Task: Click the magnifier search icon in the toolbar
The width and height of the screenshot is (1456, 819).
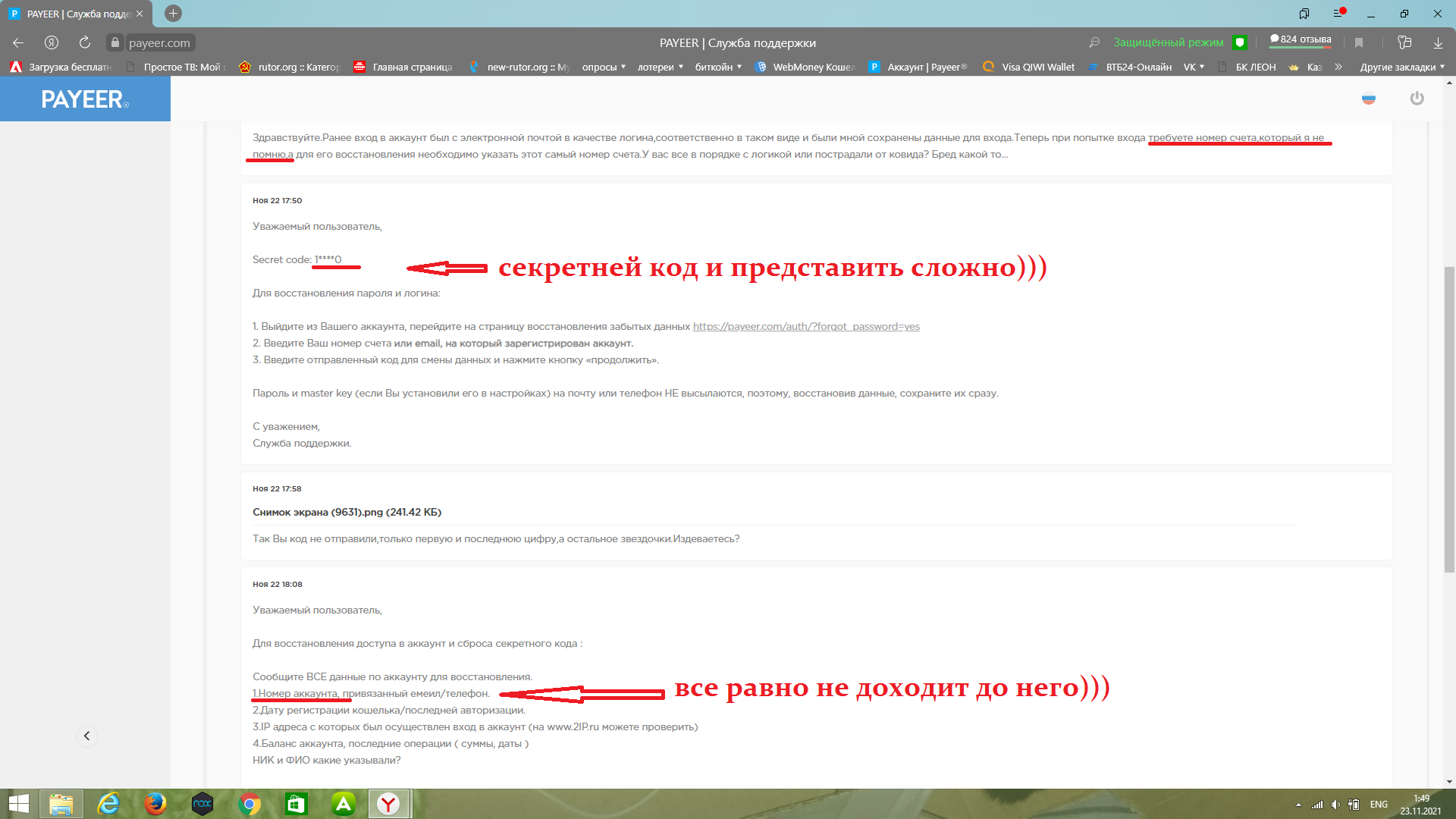Action: 1094,42
